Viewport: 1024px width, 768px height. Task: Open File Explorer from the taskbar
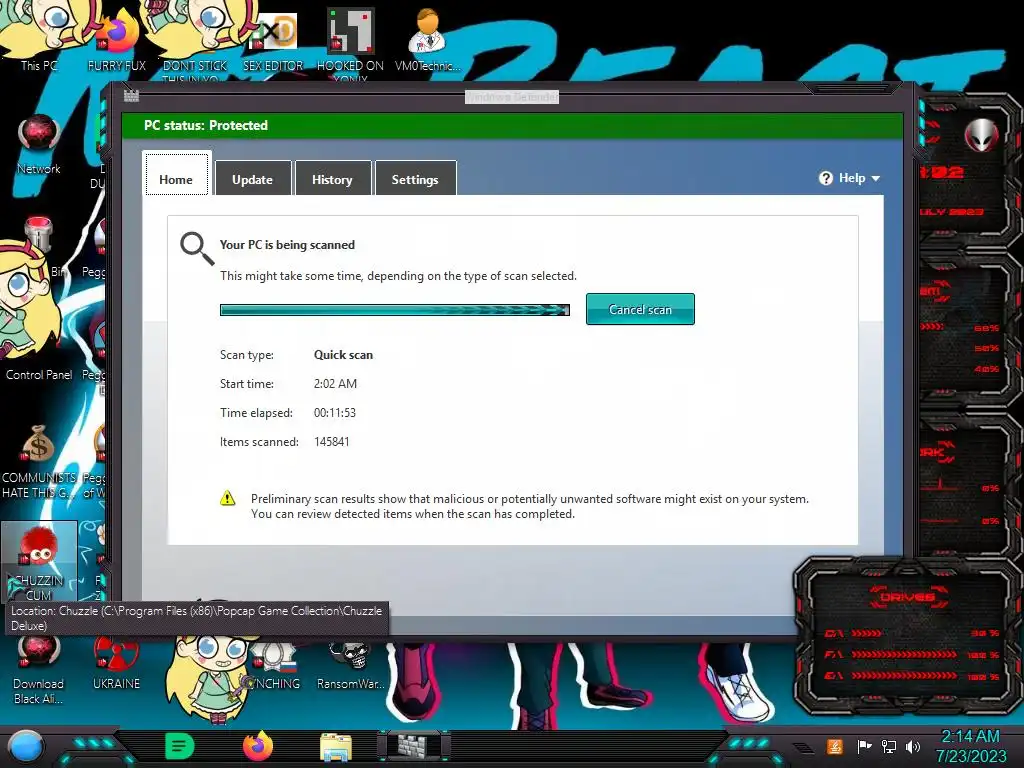pyautogui.click(x=336, y=748)
